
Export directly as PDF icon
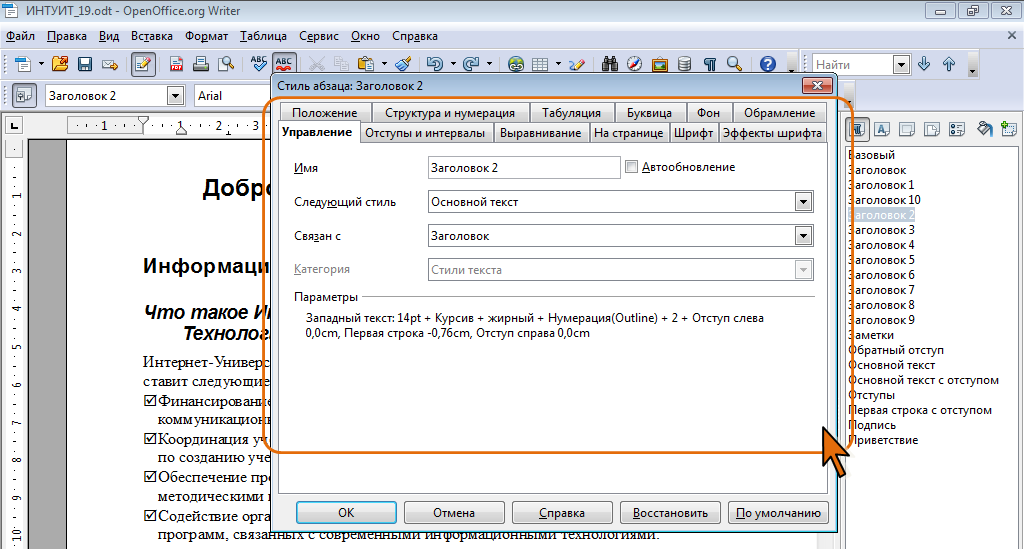coord(176,64)
